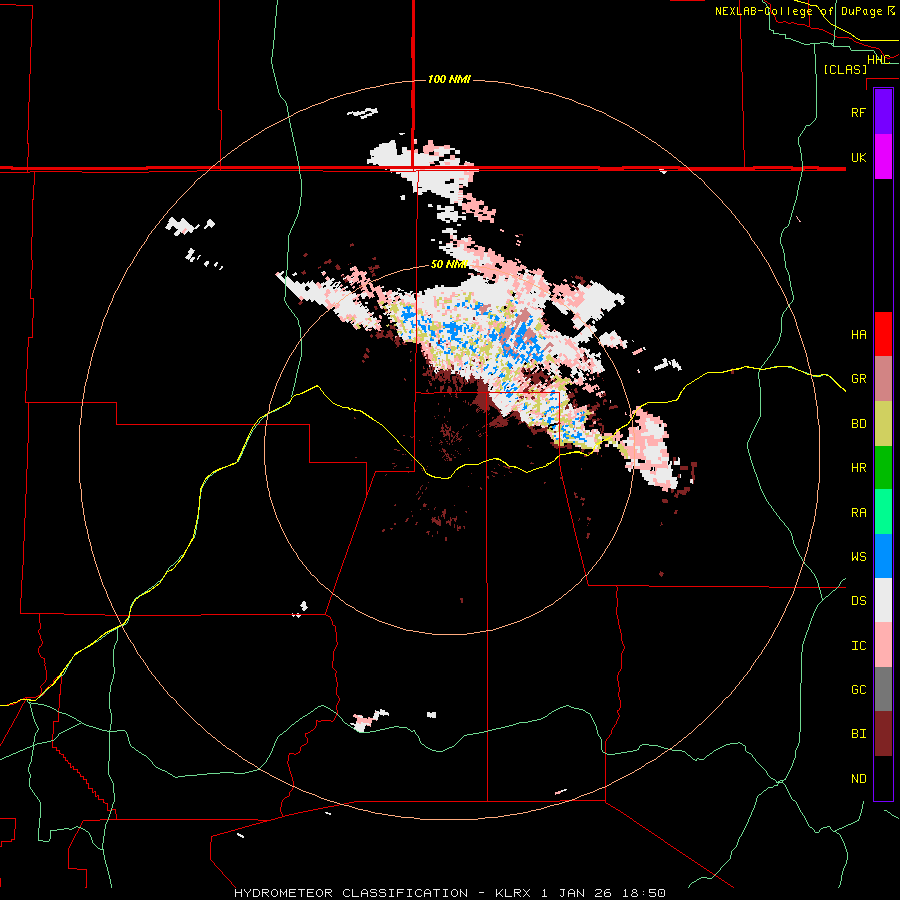
Task: Click the IC legend label
Action: pyautogui.click(x=858, y=645)
